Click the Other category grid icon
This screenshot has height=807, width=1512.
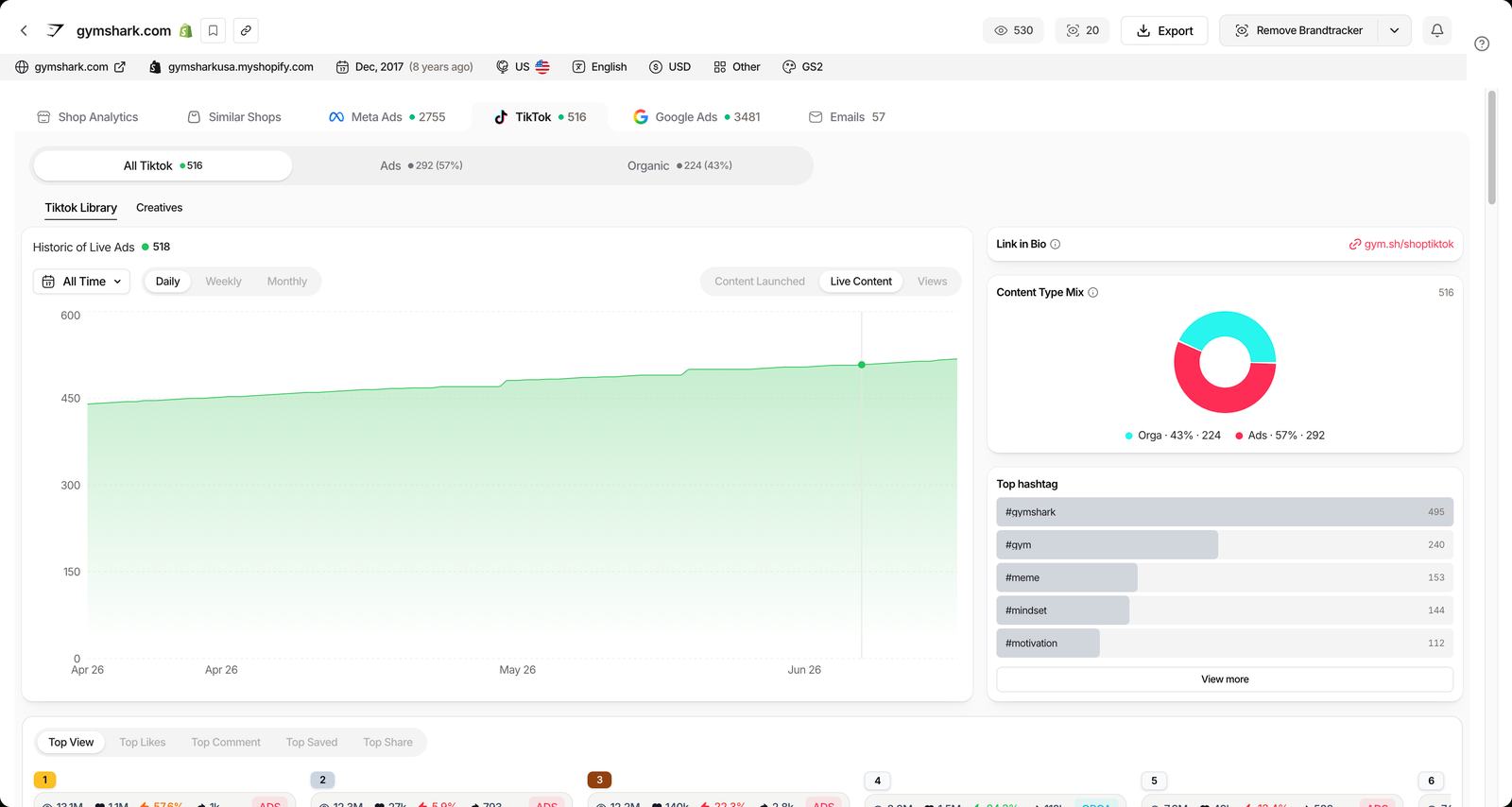tap(720, 67)
